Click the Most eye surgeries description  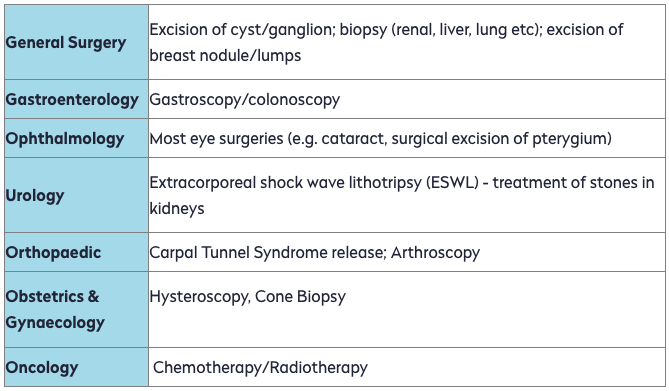point(381,139)
